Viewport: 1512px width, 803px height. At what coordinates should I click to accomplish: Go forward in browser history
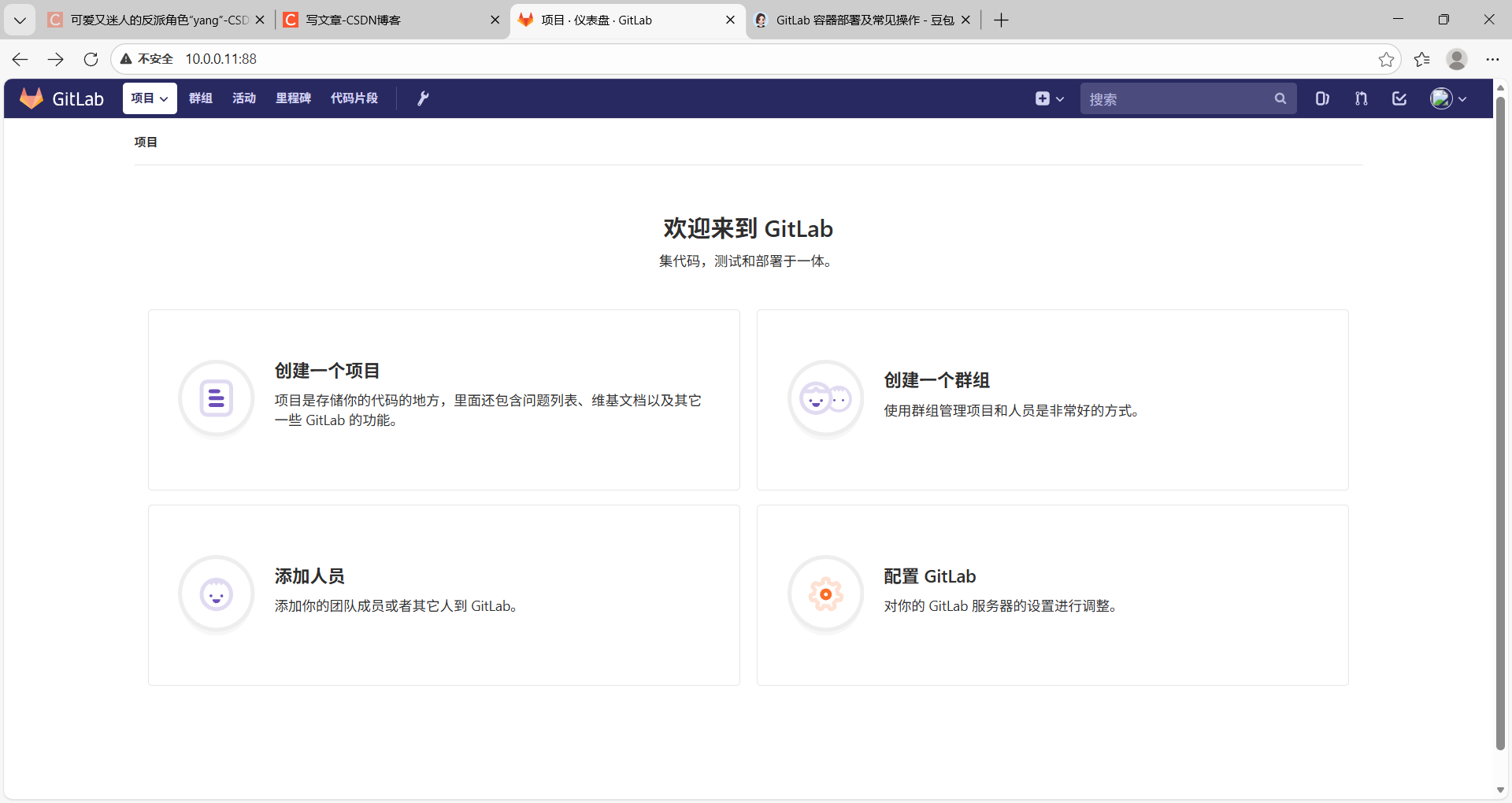(x=55, y=59)
